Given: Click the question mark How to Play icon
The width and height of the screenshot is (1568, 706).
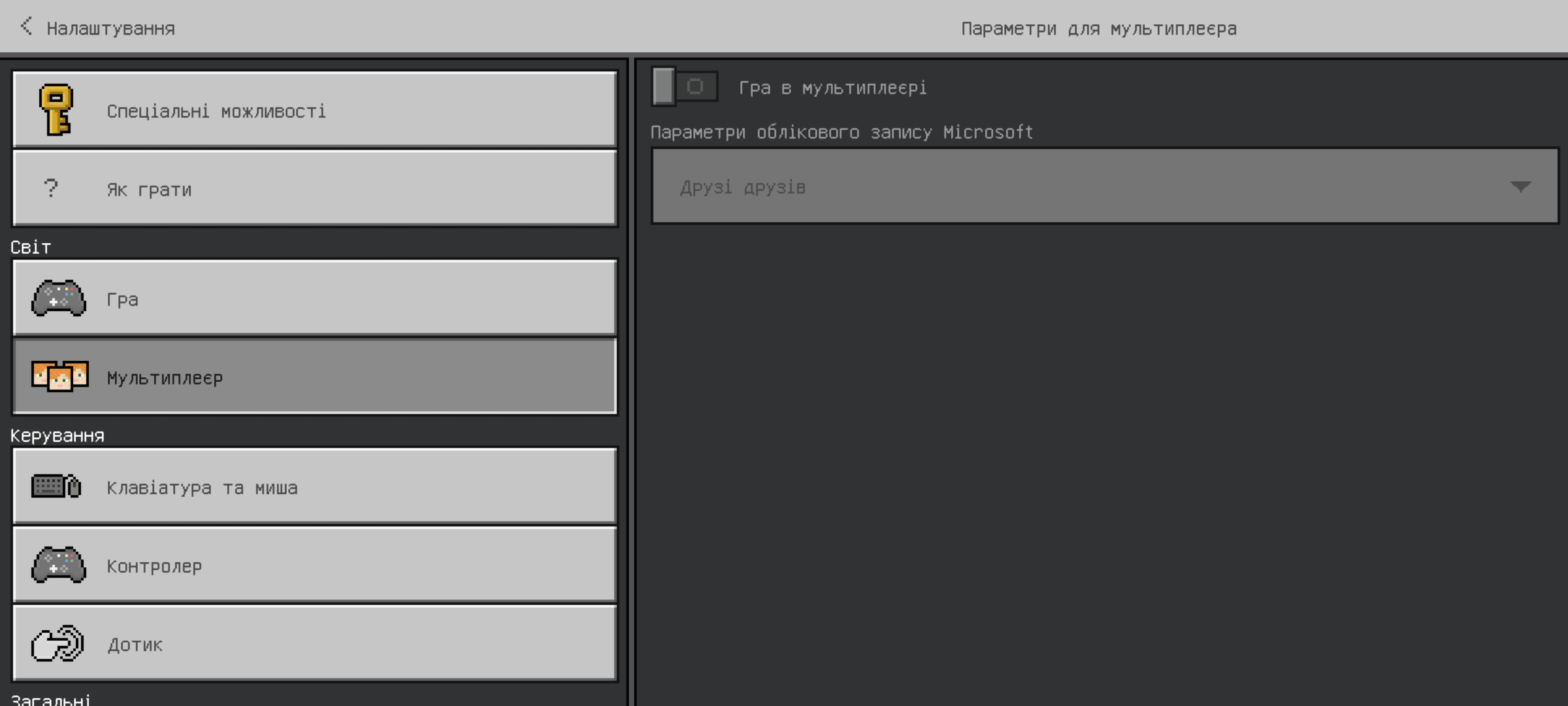Looking at the screenshot, I should click(x=51, y=189).
